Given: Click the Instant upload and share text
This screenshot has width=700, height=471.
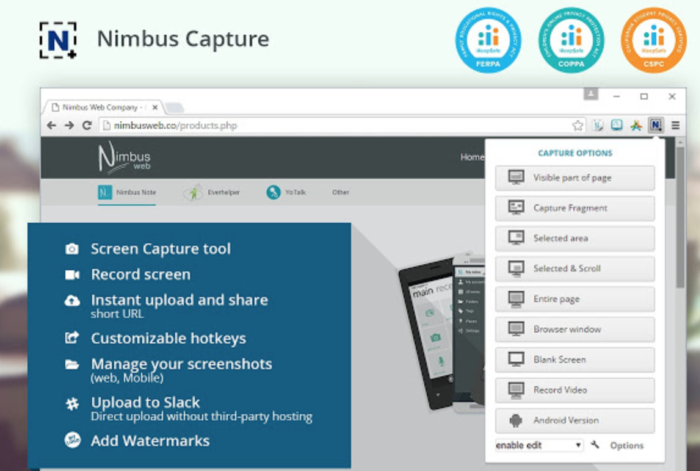Looking at the screenshot, I should tap(179, 300).
